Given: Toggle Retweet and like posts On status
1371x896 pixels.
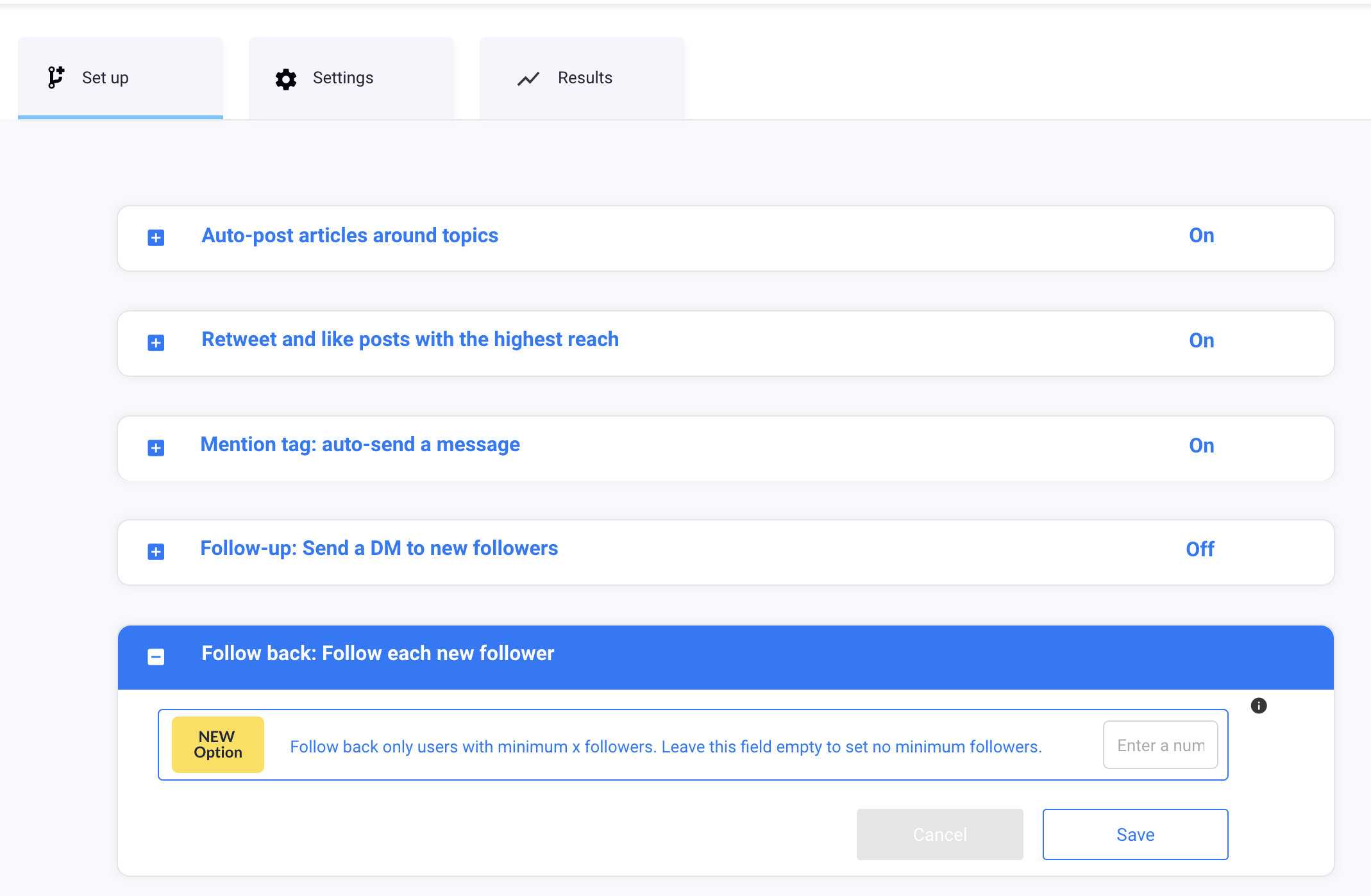Looking at the screenshot, I should coord(1201,341).
